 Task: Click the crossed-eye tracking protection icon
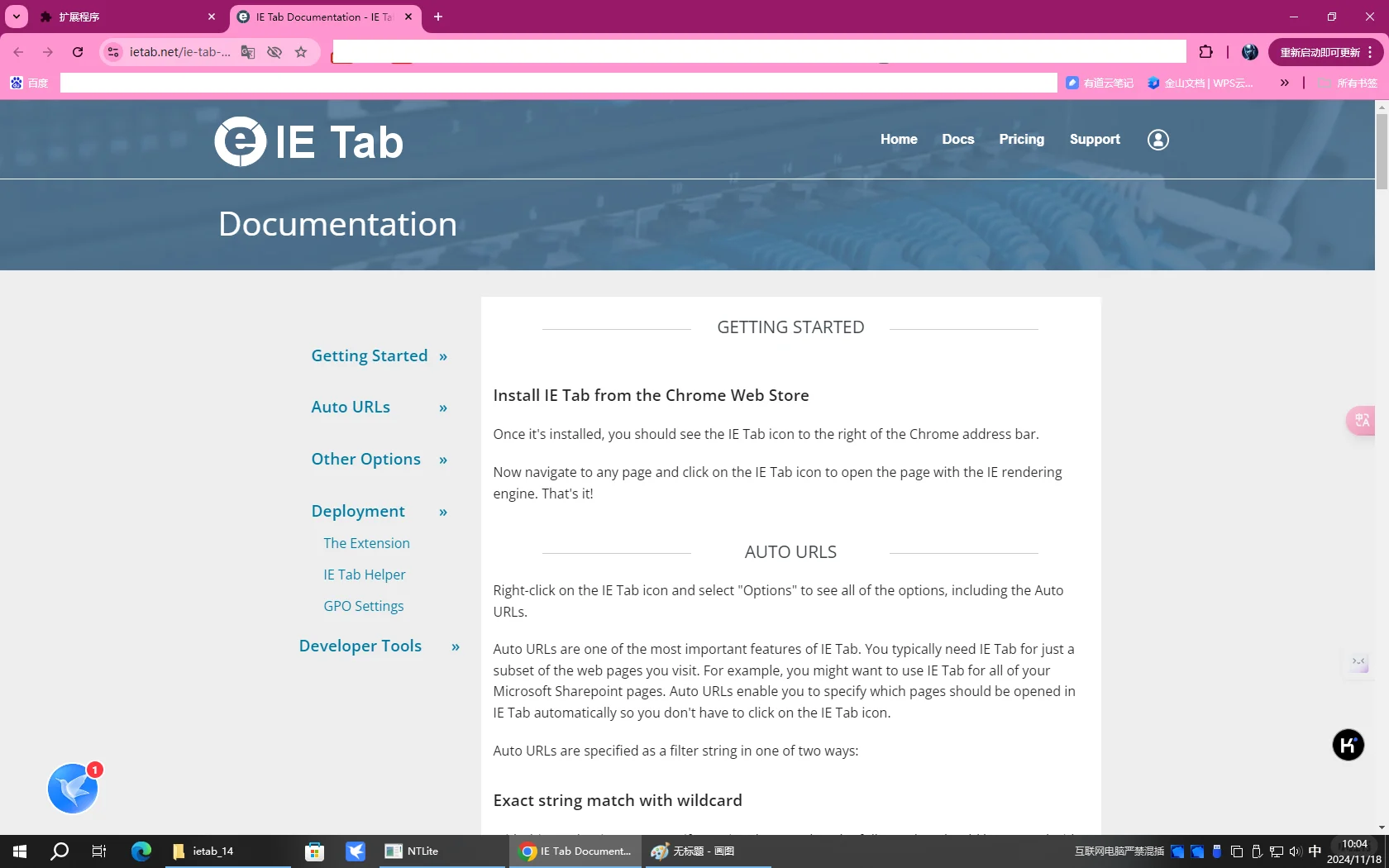pyautogui.click(x=274, y=52)
